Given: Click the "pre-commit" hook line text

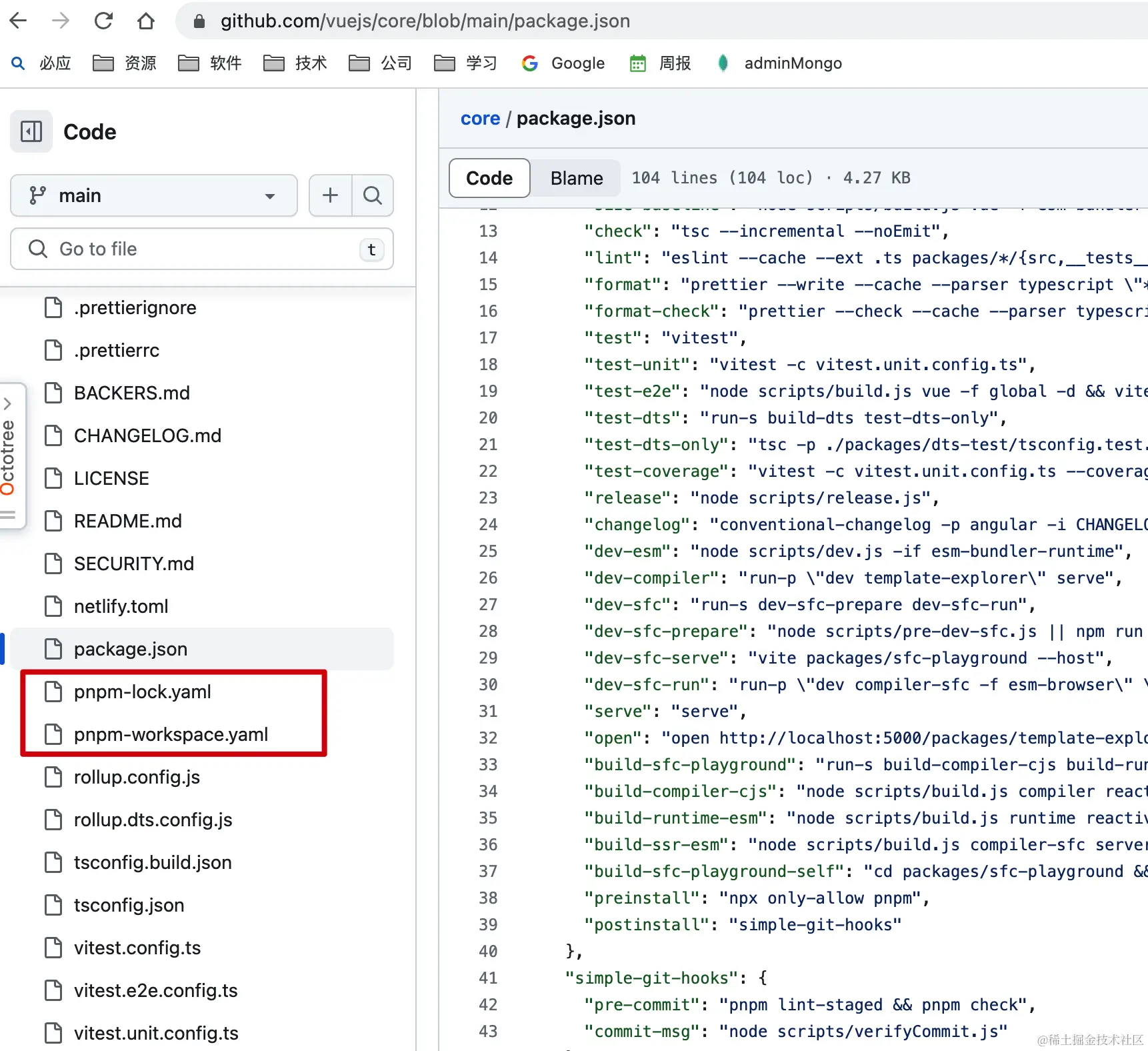Looking at the screenshot, I should [810, 1005].
